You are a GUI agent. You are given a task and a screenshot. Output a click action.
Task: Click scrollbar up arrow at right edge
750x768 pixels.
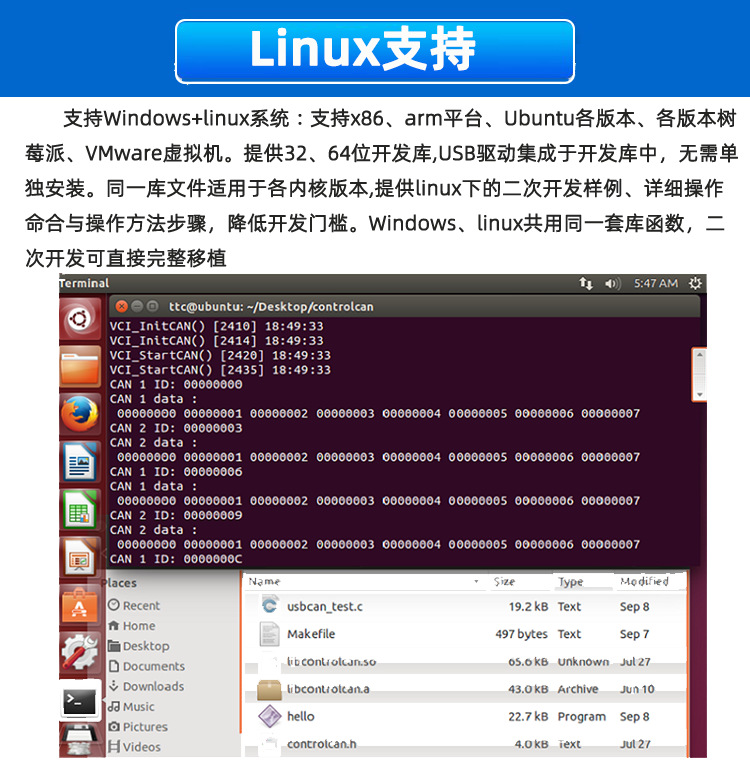pyautogui.click(x=700, y=355)
